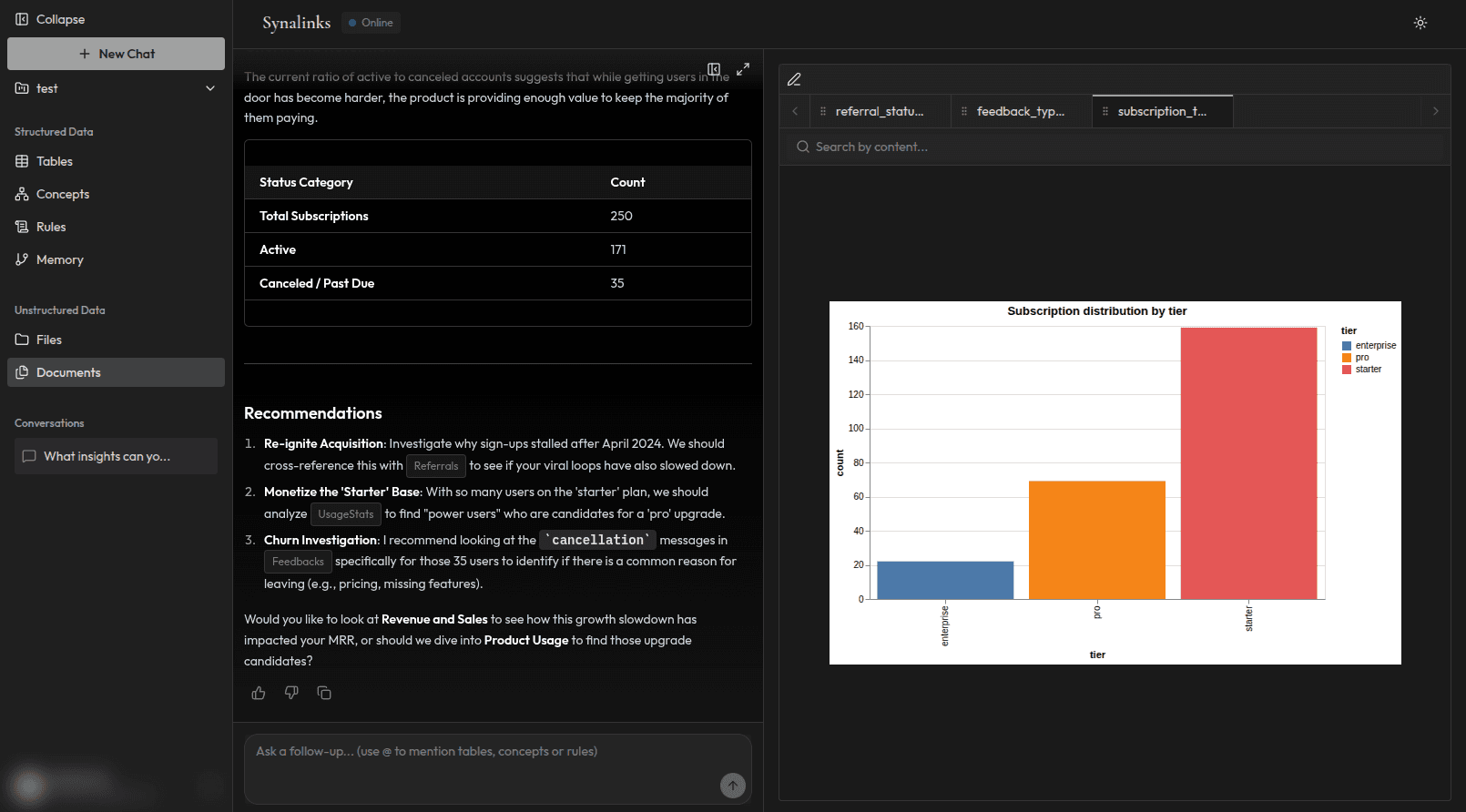Image resolution: width=1466 pixels, height=812 pixels.
Task: Switch to the feedback_type tab
Action: click(x=1020, y=111)
